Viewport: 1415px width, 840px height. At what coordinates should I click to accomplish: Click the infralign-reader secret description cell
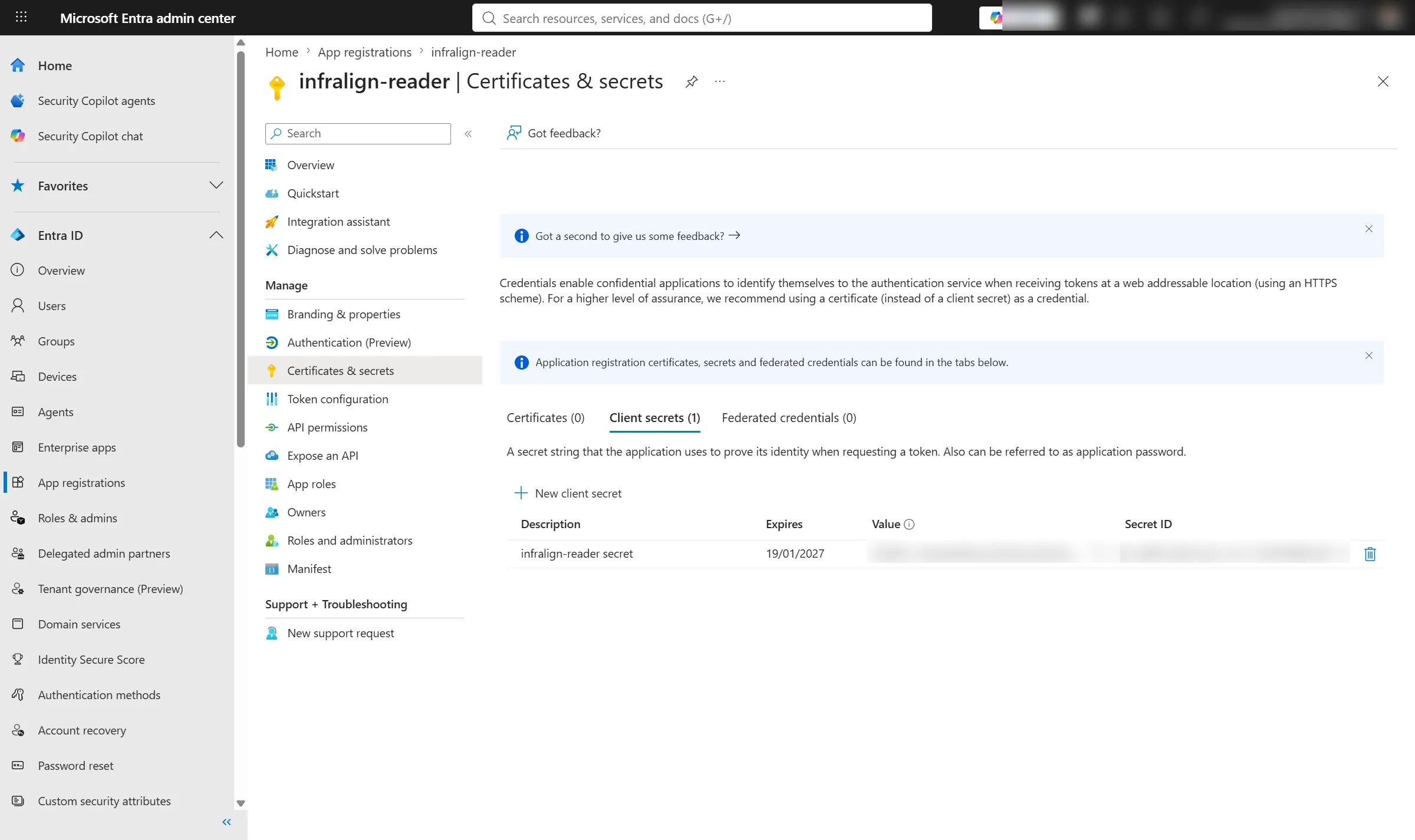pos(577,554)
